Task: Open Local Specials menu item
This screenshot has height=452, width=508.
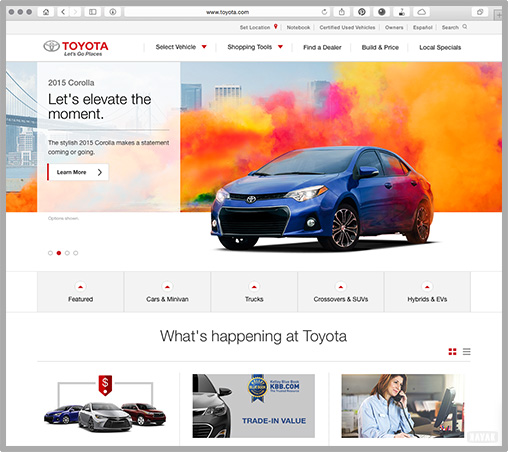Action: [440, 47]
